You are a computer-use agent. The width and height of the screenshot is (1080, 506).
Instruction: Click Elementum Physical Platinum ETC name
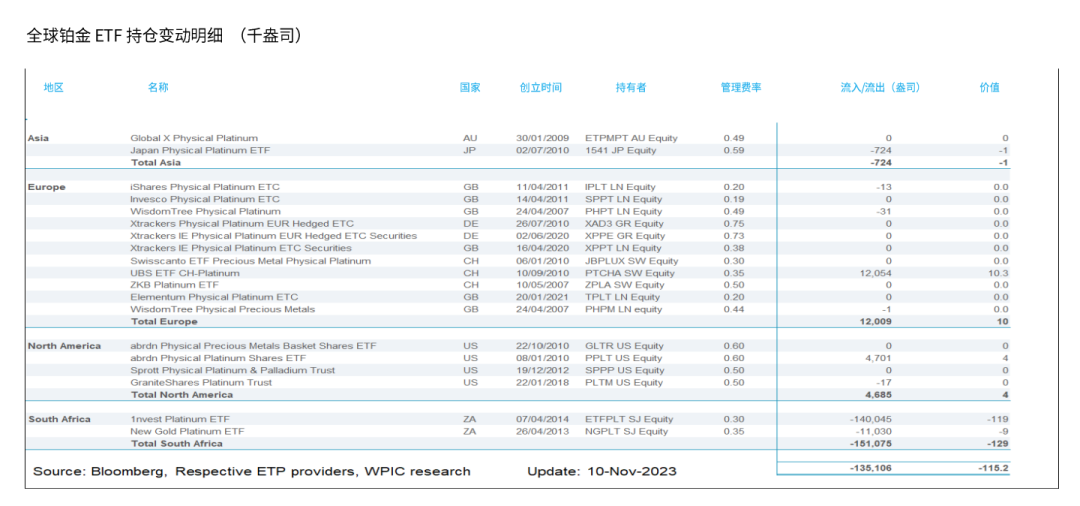(214, 297)
